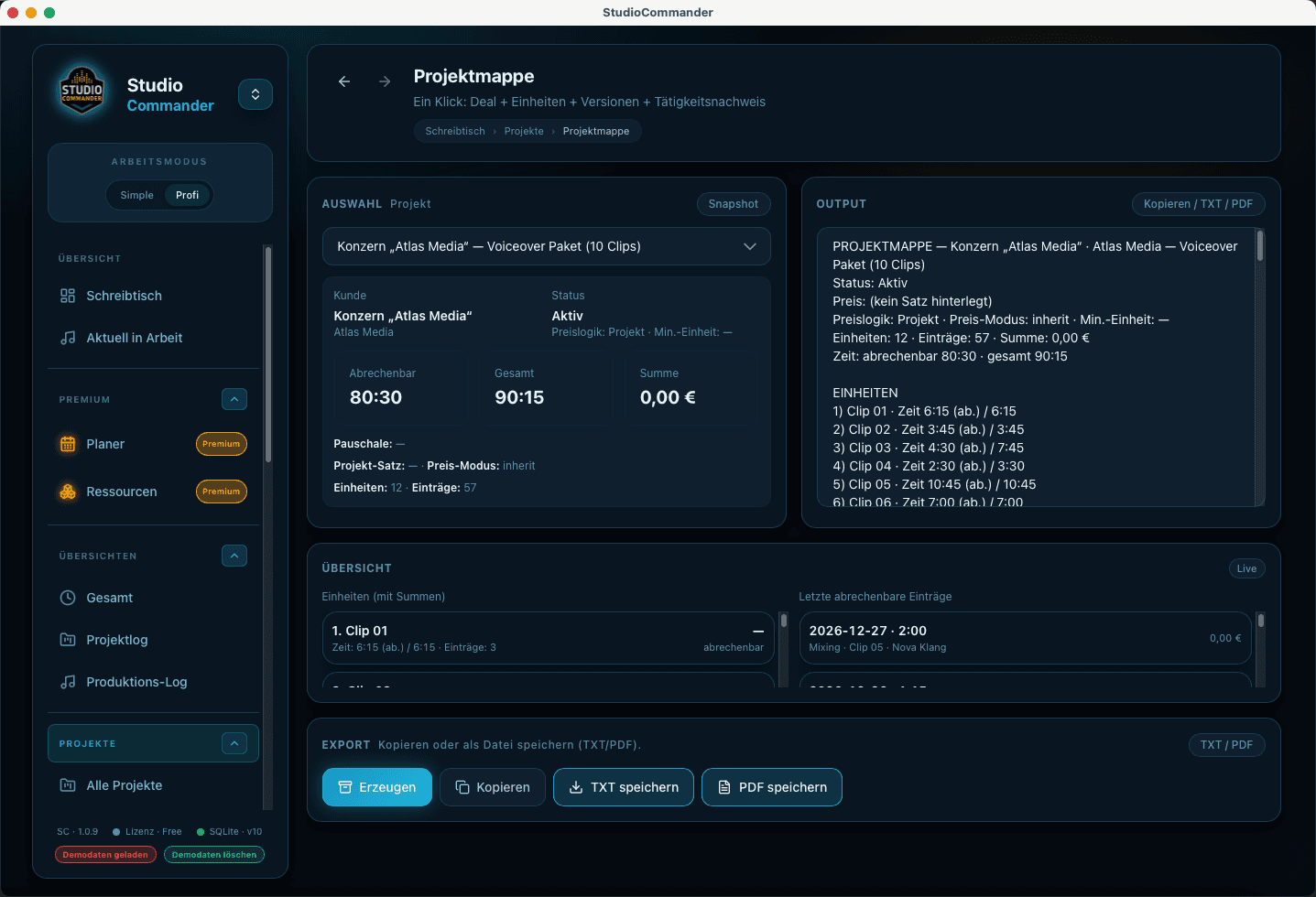Click the StudioCommander logo badge

point(82,92)
